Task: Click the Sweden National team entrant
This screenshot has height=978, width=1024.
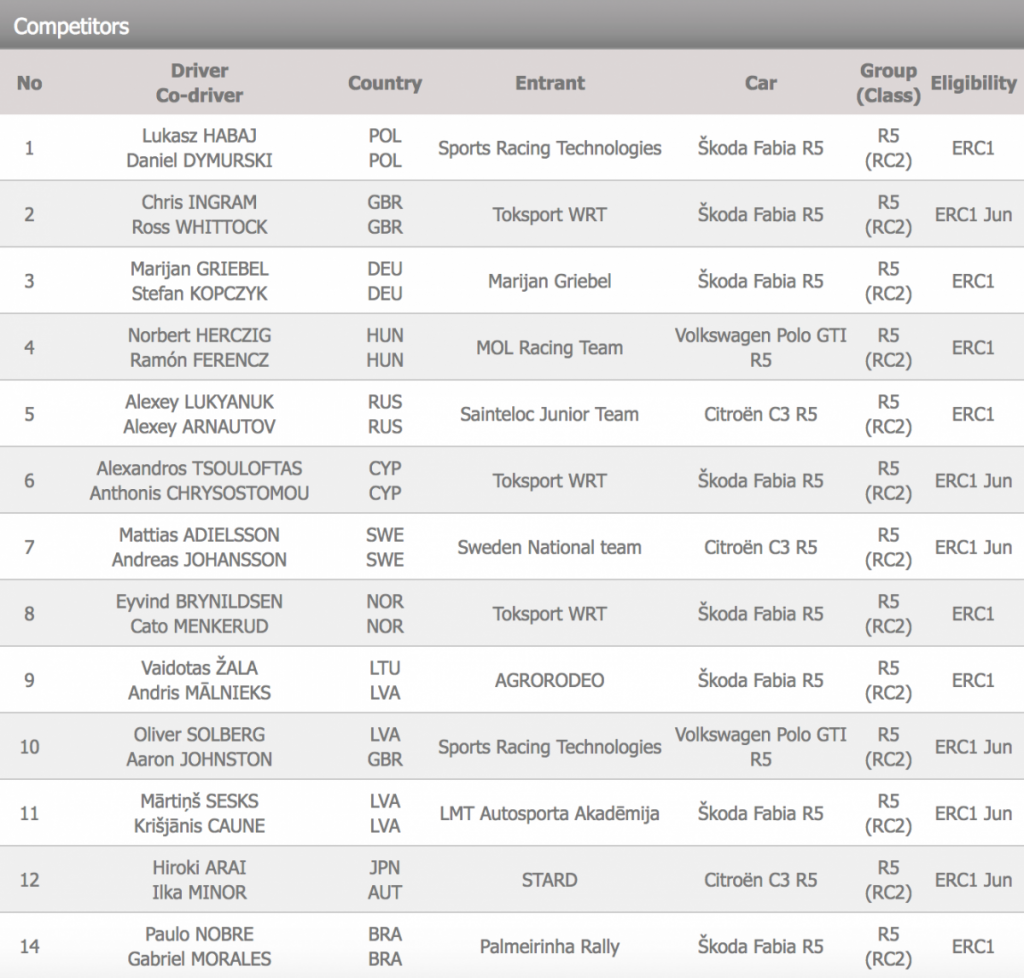Action: pos(549,547)
